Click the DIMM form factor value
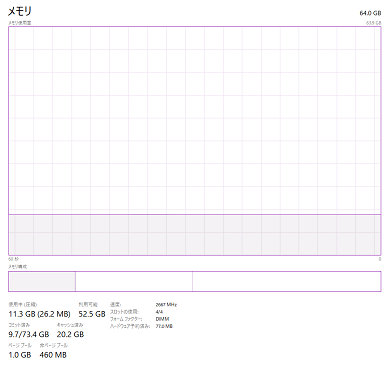This screenshot has width=388, height=366. [162, 319]
